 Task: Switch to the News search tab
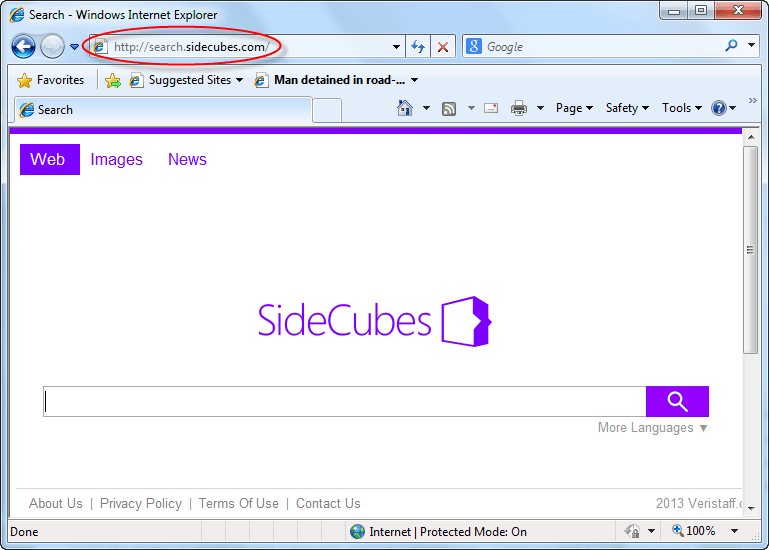(x=187, y=159)
